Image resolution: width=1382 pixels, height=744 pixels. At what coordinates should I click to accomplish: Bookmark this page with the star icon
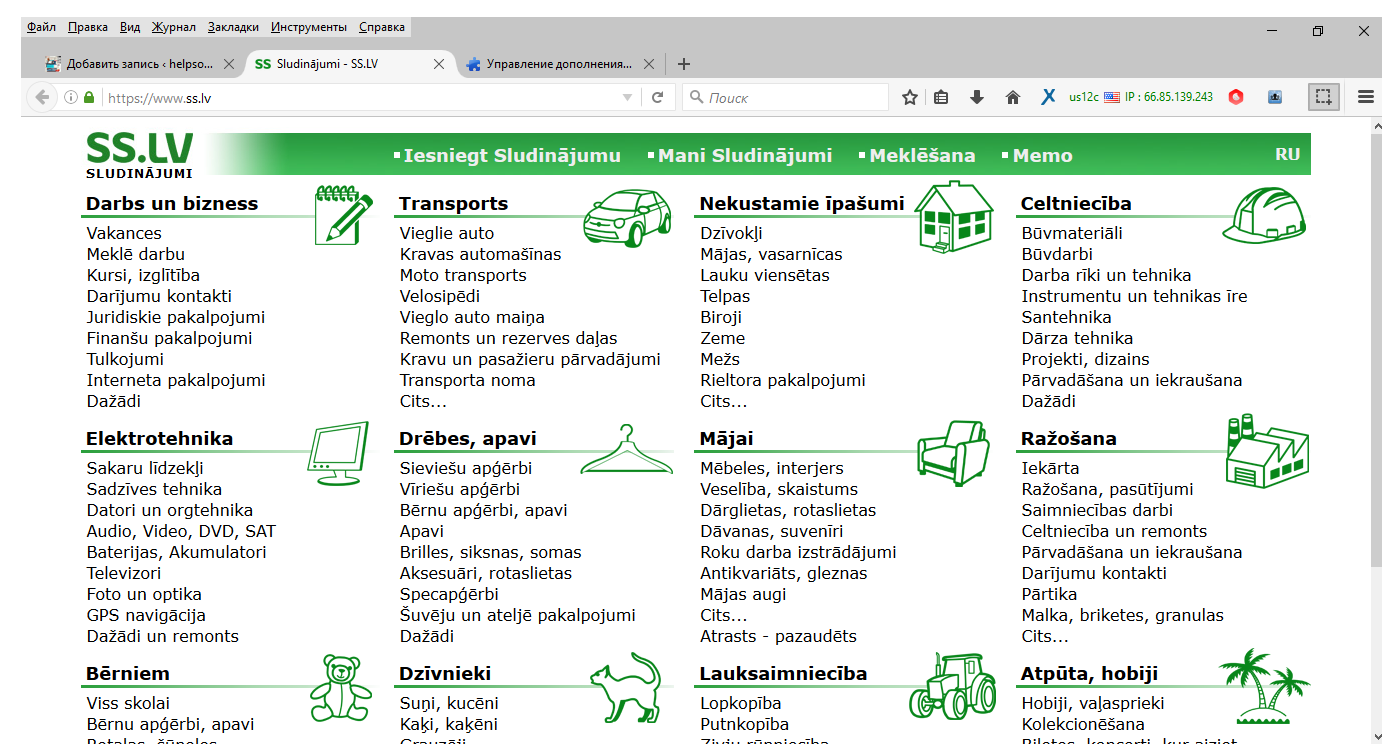click(x=910, y=97)
